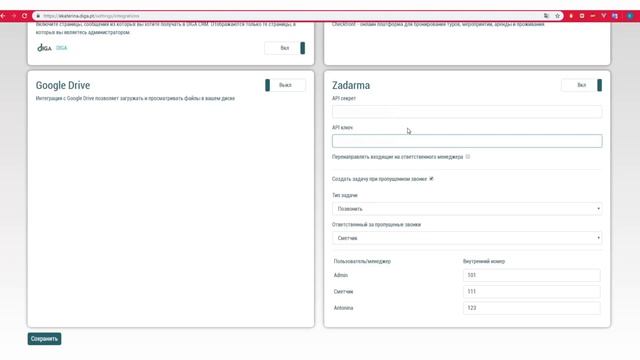The image size is (640, 360).
Task: Edit Admin internal number field
Action: pyautogui.click(x=531, y=275)
